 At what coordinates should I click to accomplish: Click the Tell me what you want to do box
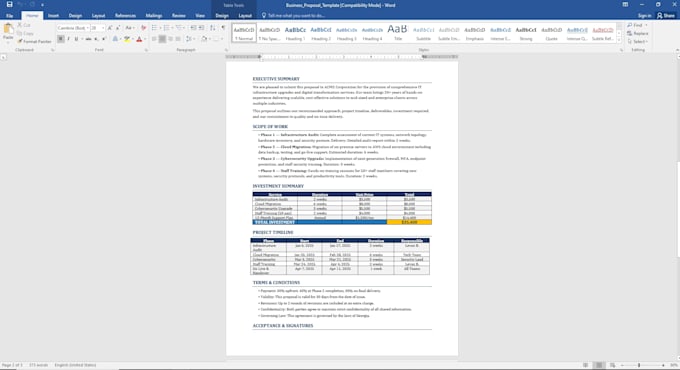(293, 16)
